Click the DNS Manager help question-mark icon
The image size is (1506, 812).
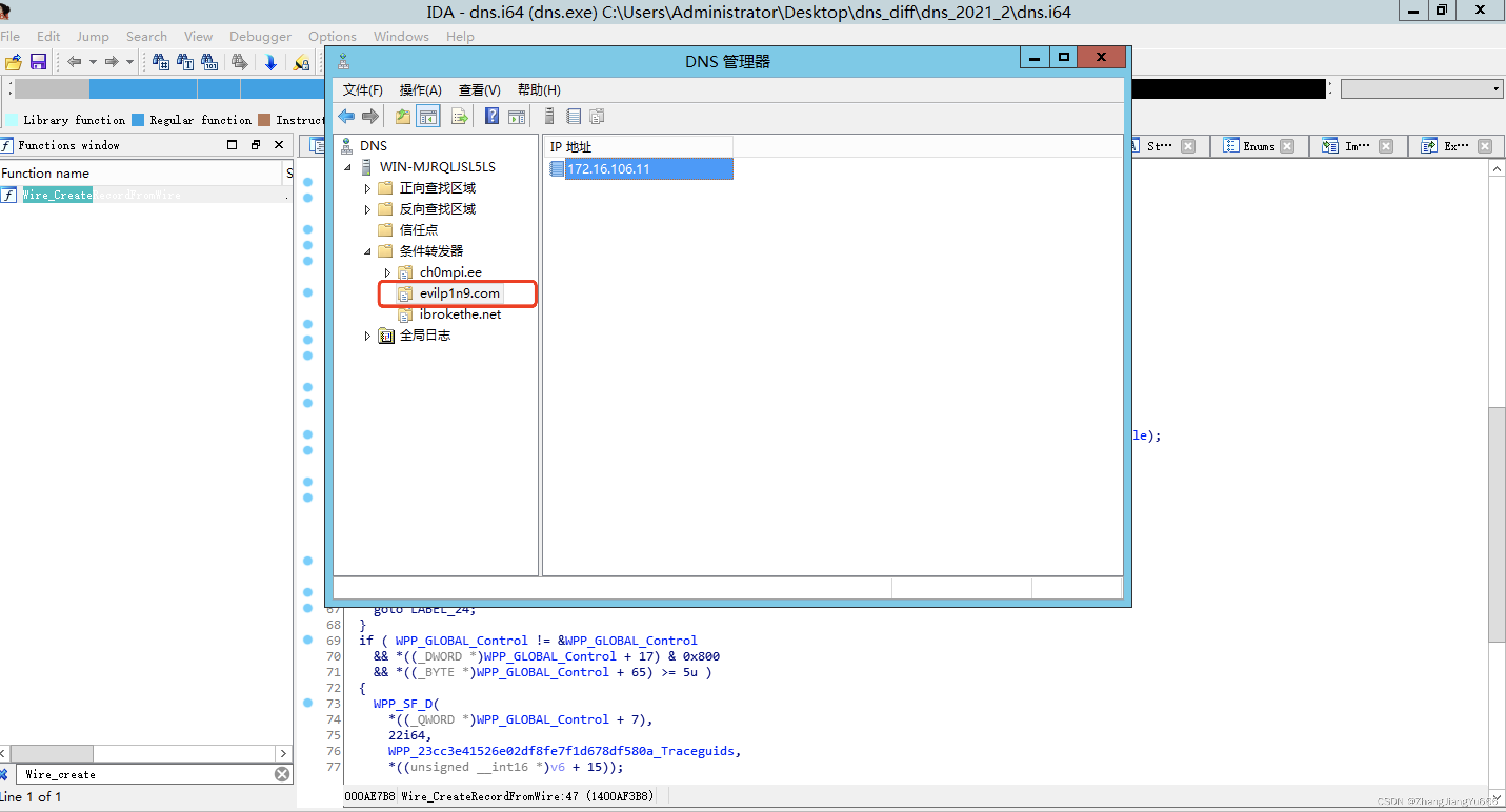491,116
